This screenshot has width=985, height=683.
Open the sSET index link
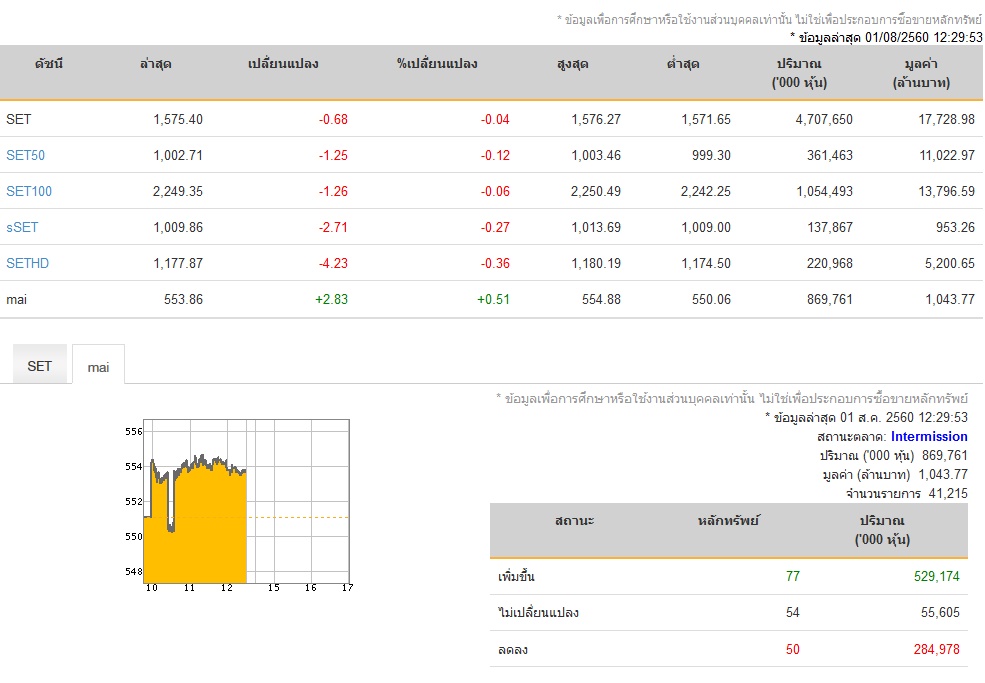[x=22, y=227]
